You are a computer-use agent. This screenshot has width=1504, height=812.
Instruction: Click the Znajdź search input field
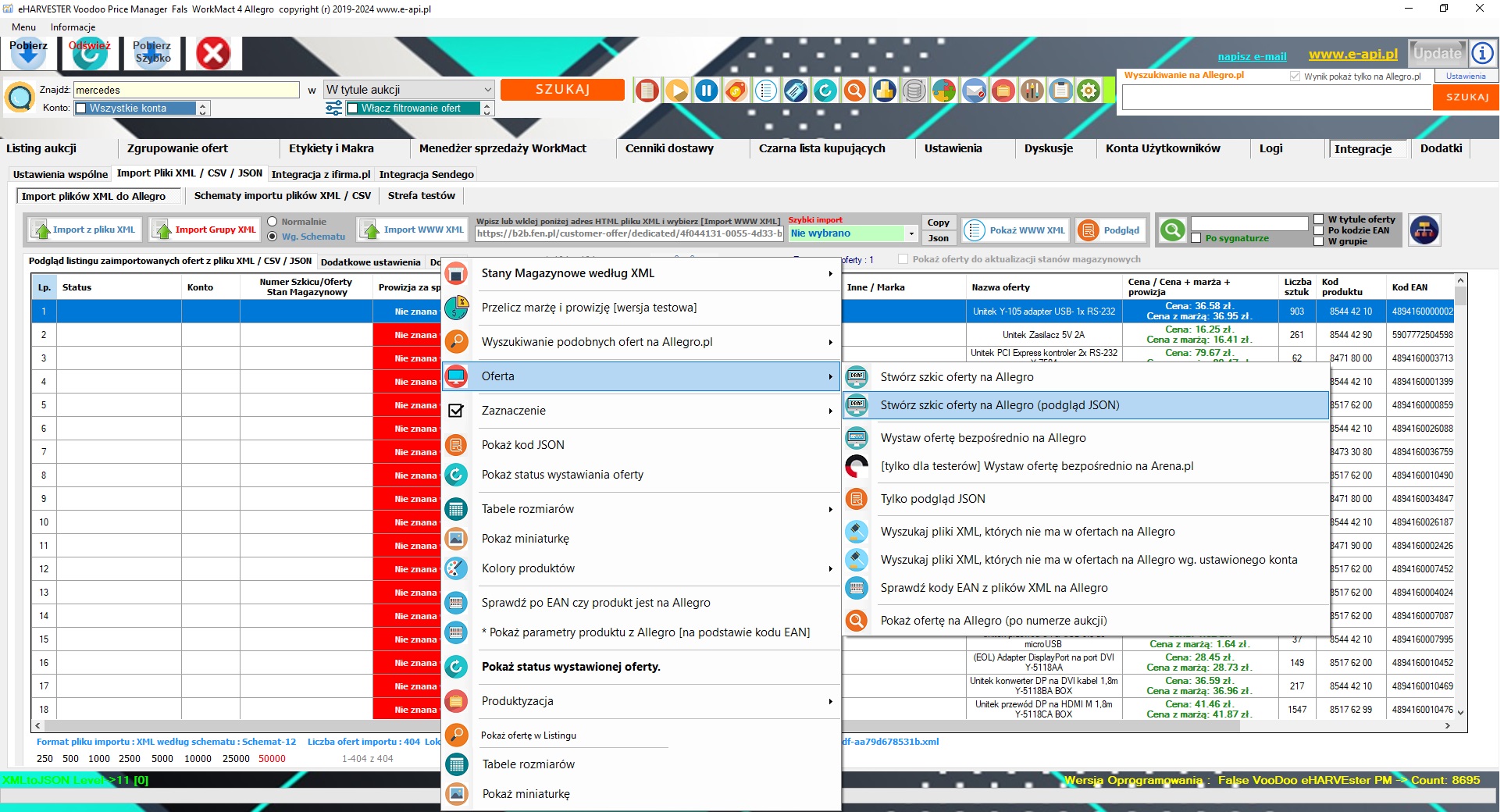pos(186,90)
